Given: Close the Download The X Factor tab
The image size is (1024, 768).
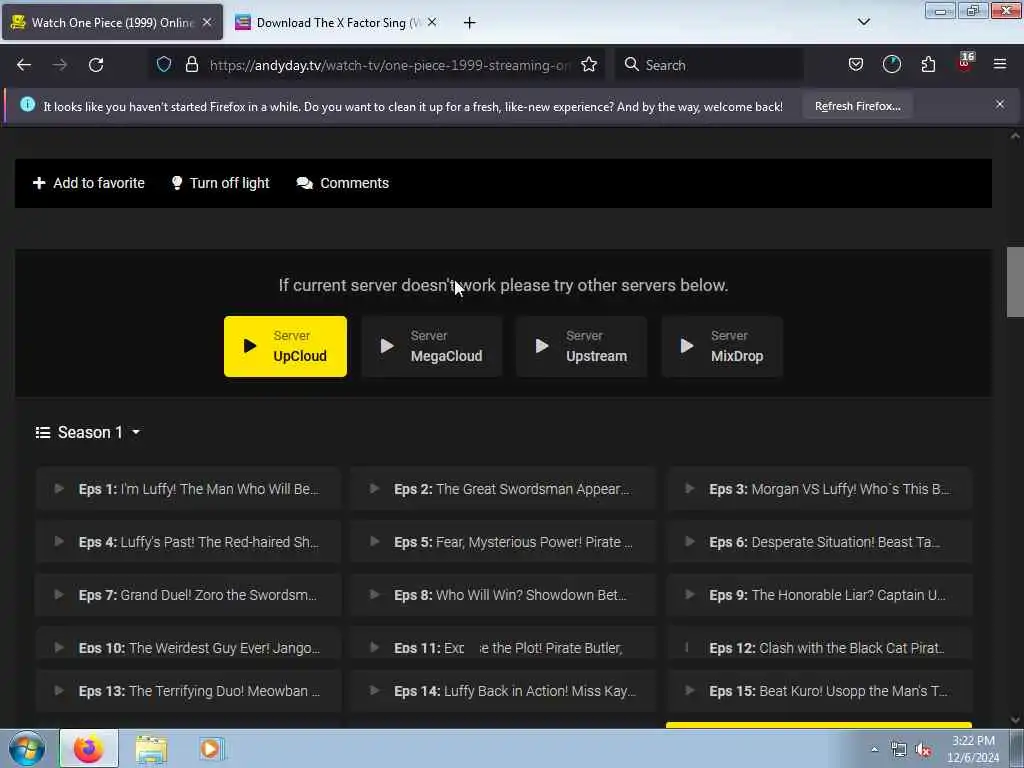Looking at the screenshot, I should pyautogui.click(x=432, y=22).
